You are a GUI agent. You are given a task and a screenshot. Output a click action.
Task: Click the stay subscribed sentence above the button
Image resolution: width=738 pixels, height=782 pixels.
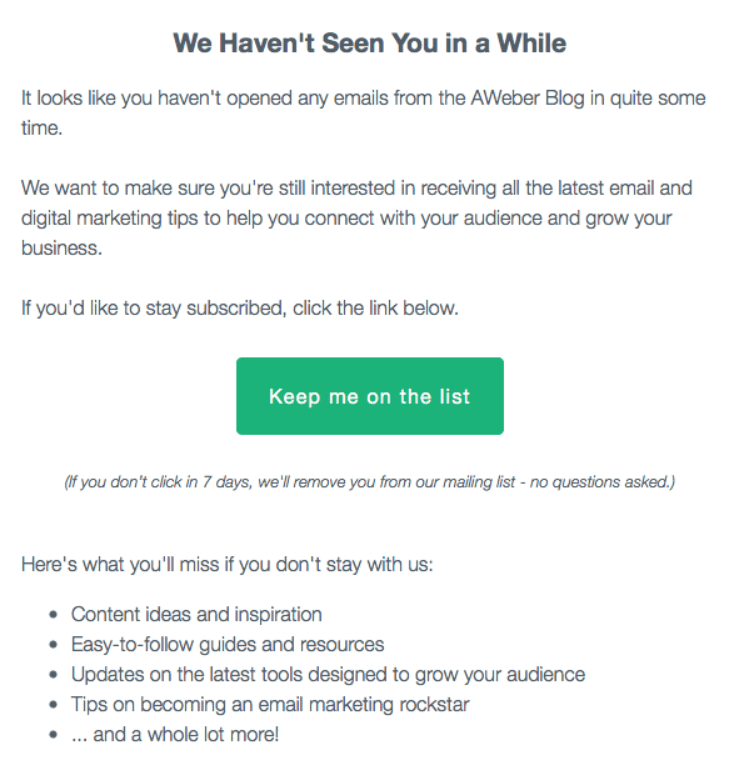239,308
